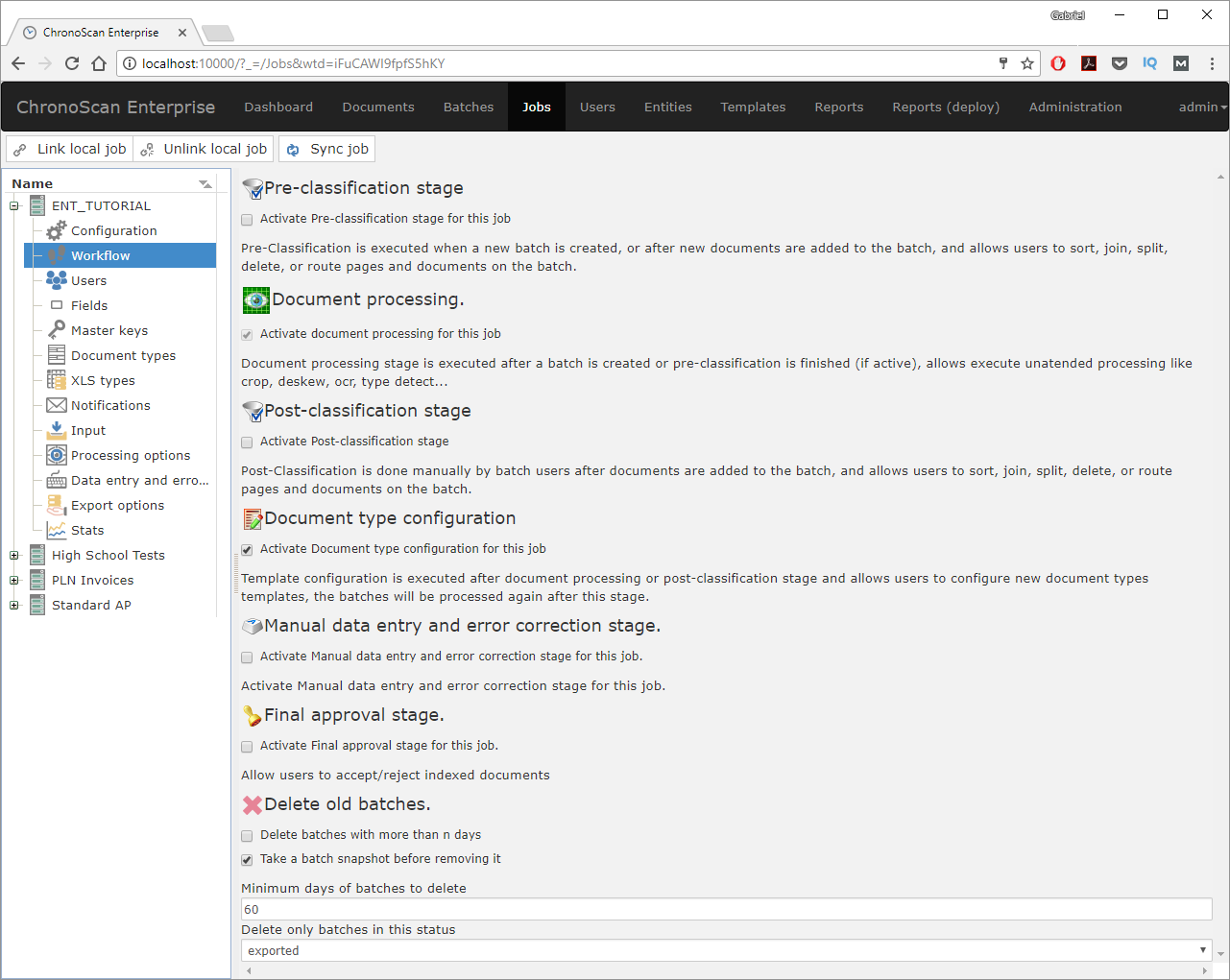Click the PLN Invoices job icon

coord(37,580)
